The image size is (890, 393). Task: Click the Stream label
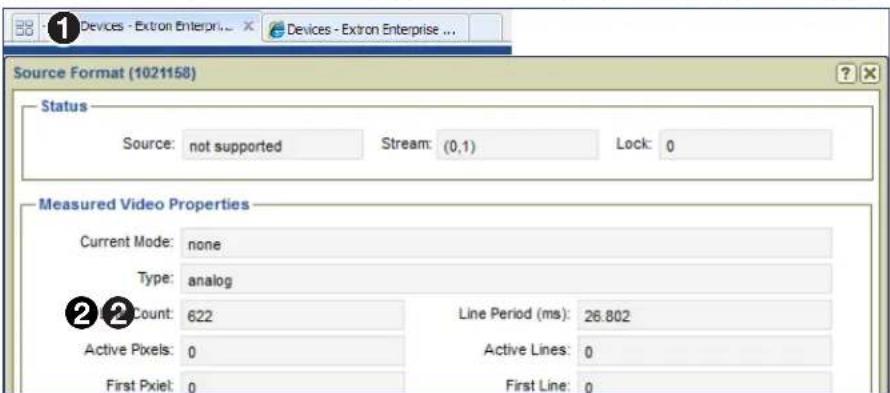coord(406,144)
